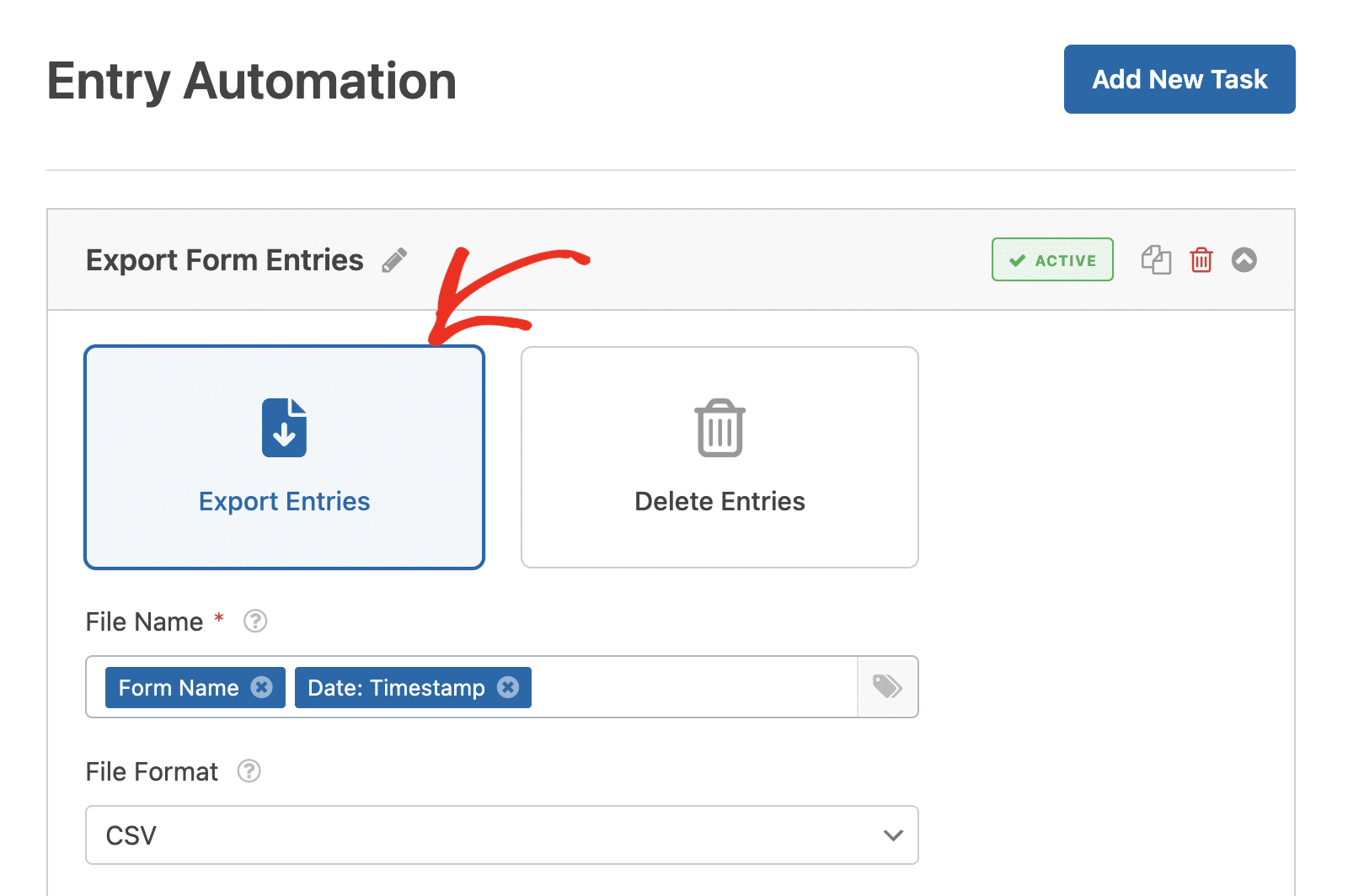This screenshot has height=896, width=1348.
Task: Click the File Name label
Action: 144,621
